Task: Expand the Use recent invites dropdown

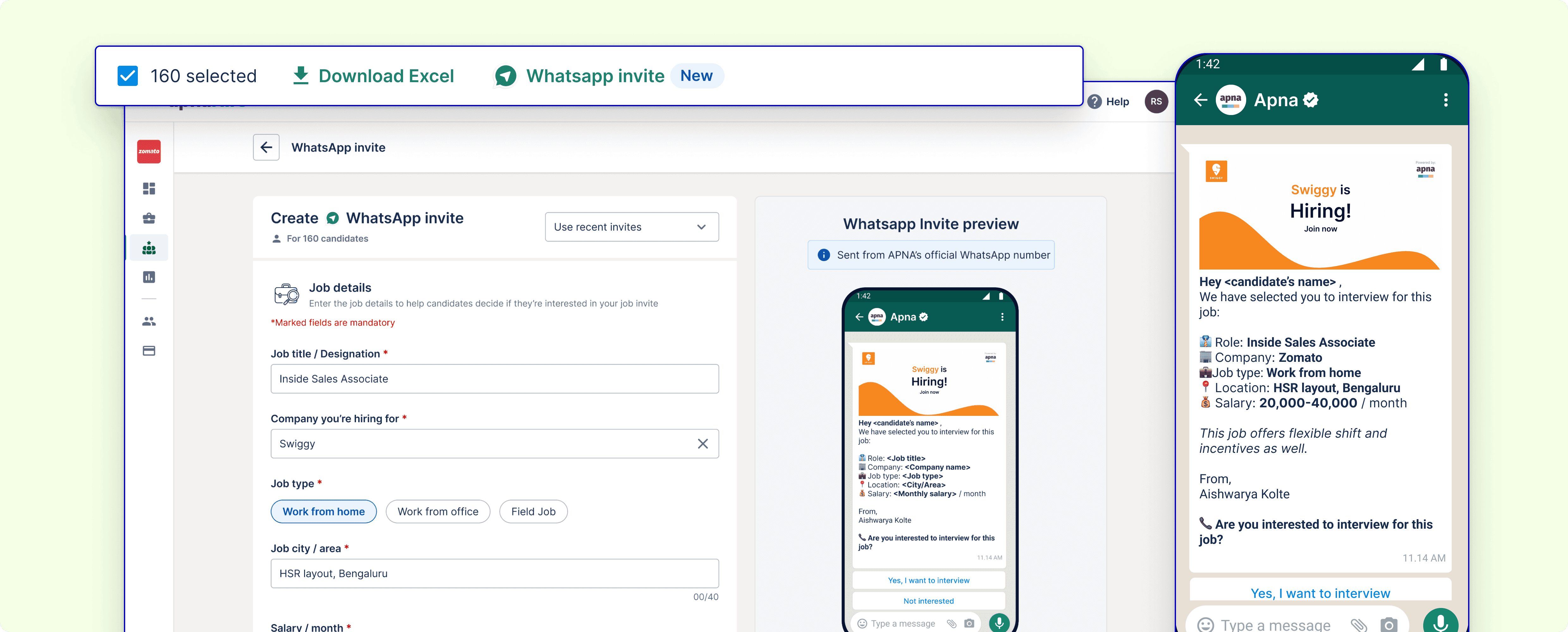Action: tap(631, 227)
